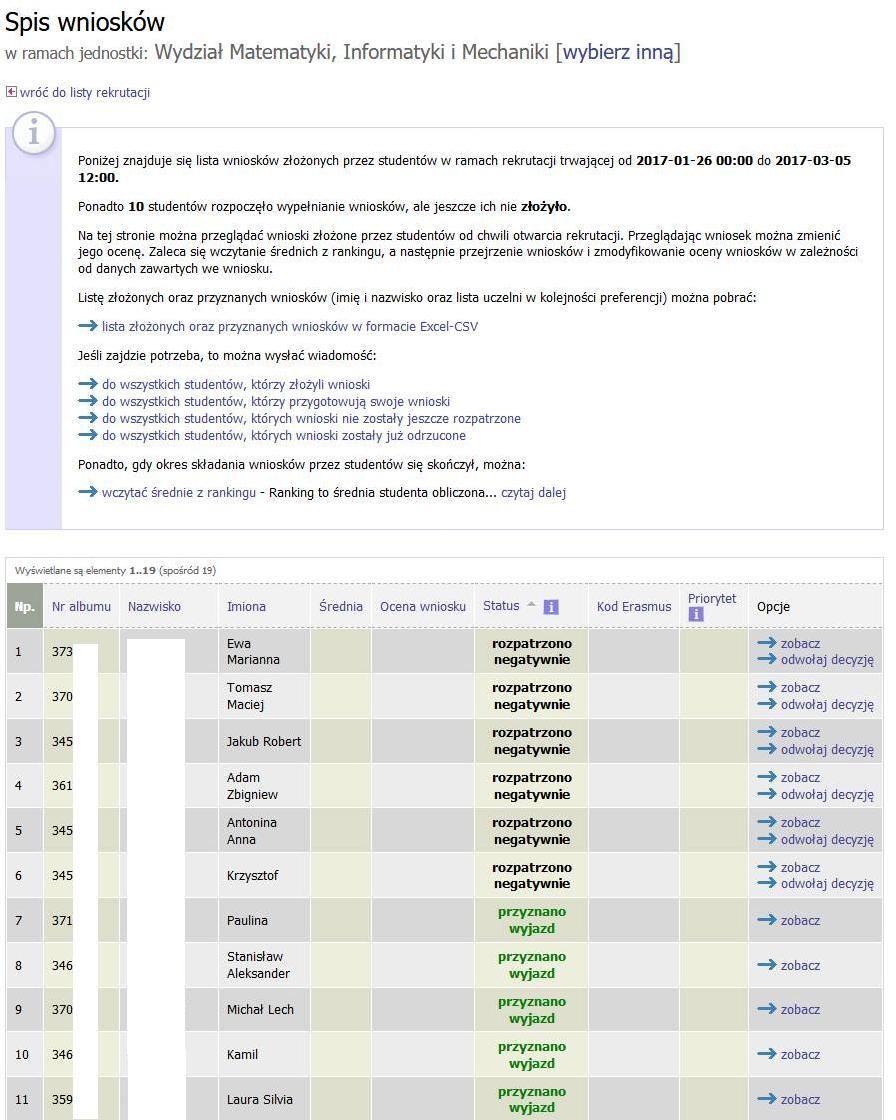Revoke the decision for Adam Zbigniew
Image resolution: width=896 pixels, height=1120 pixels.
pos(827,795)
